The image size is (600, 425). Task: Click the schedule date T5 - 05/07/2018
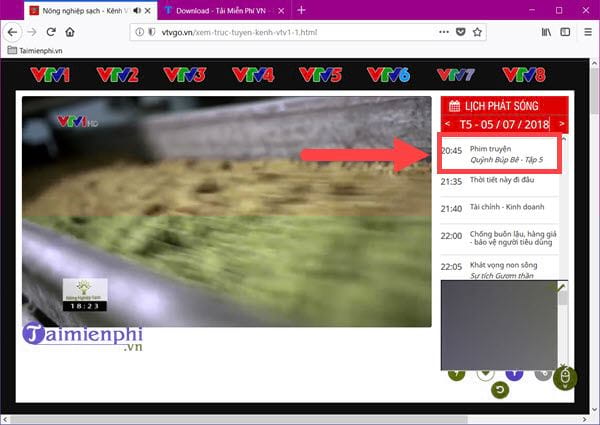point(504,124)
